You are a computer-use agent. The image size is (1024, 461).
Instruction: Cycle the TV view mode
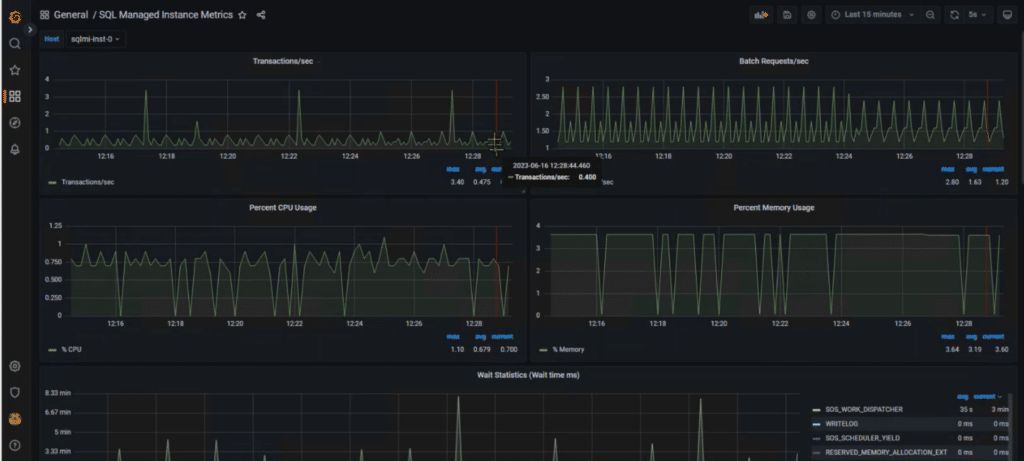pyautogui.click(x=1008, y=15)
